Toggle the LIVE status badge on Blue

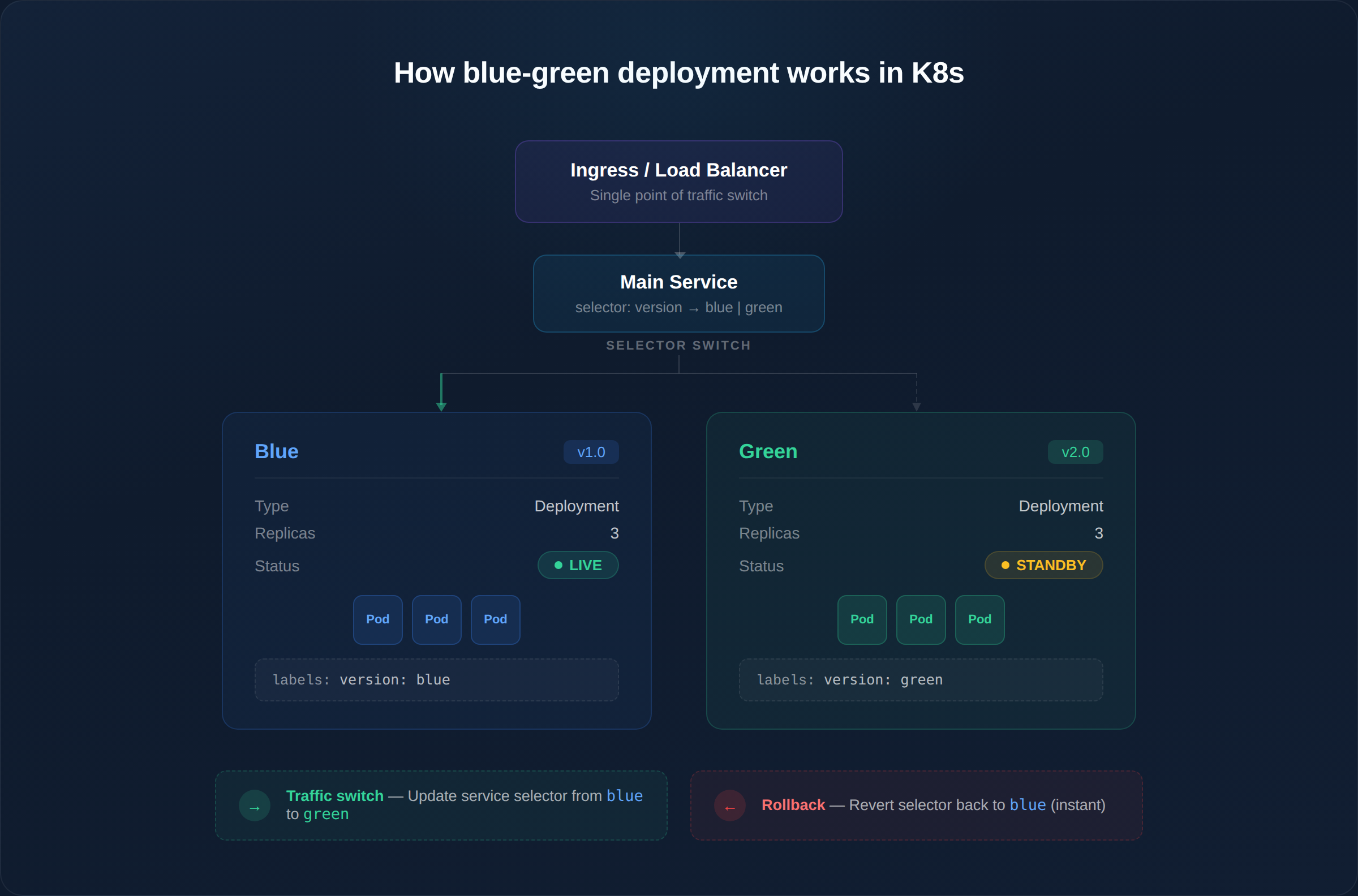pyautogui.click(x=578, y=565)
